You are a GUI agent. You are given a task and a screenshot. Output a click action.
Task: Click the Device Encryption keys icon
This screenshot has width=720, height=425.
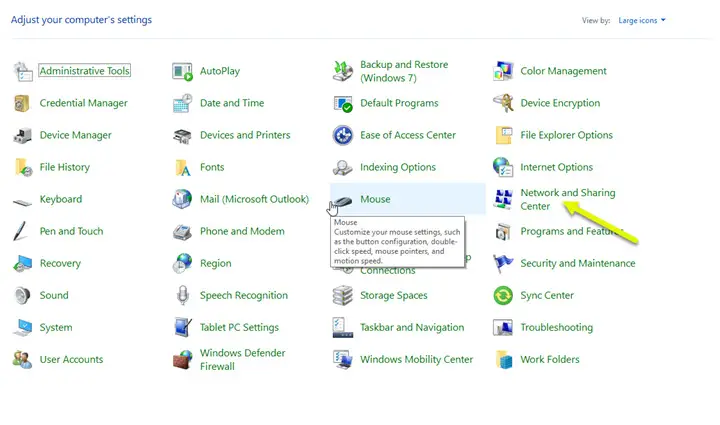pos(503,103)
